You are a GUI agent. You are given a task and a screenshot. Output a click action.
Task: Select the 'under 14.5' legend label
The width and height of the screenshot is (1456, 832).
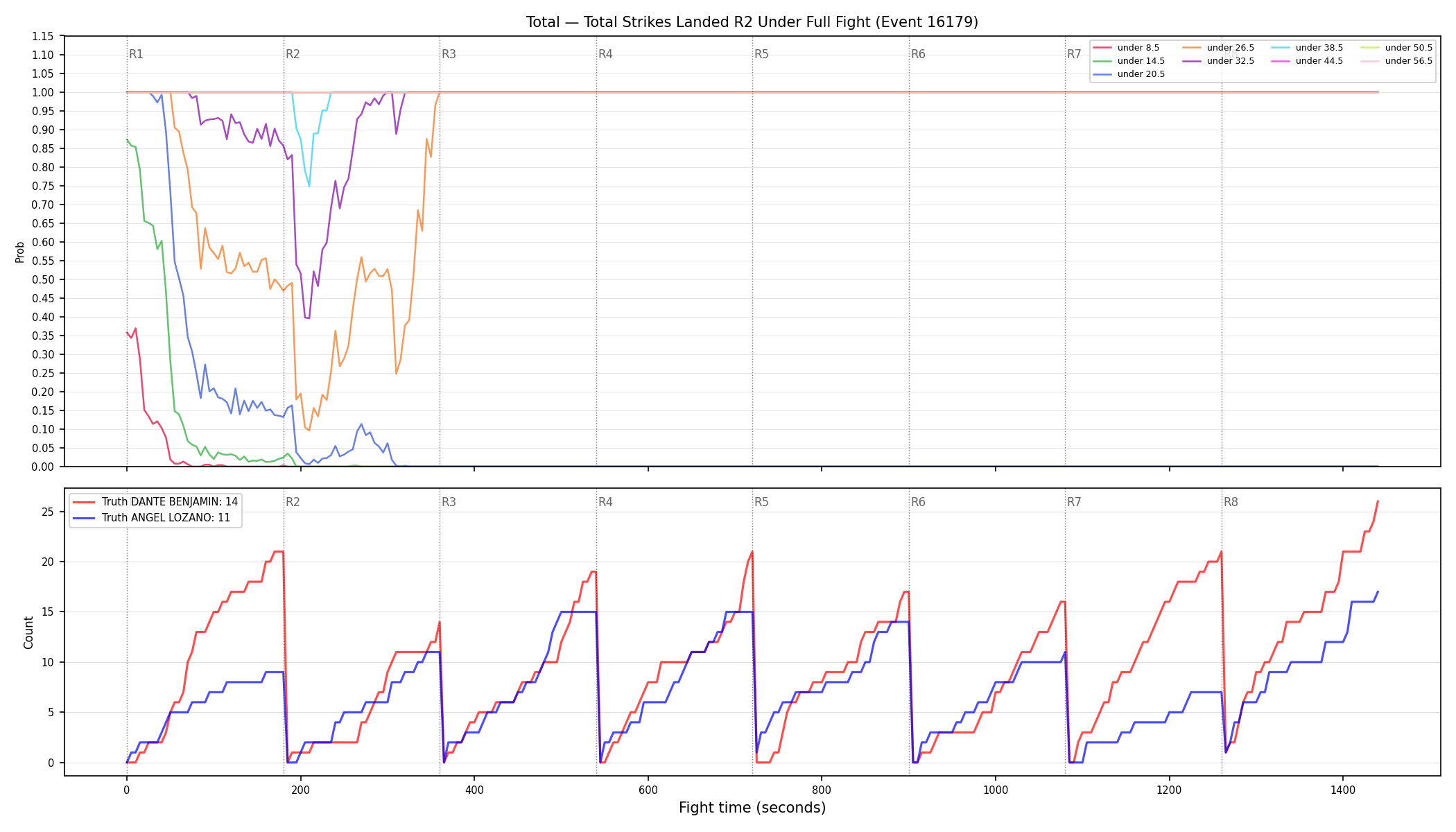[x=1141, y=61]
